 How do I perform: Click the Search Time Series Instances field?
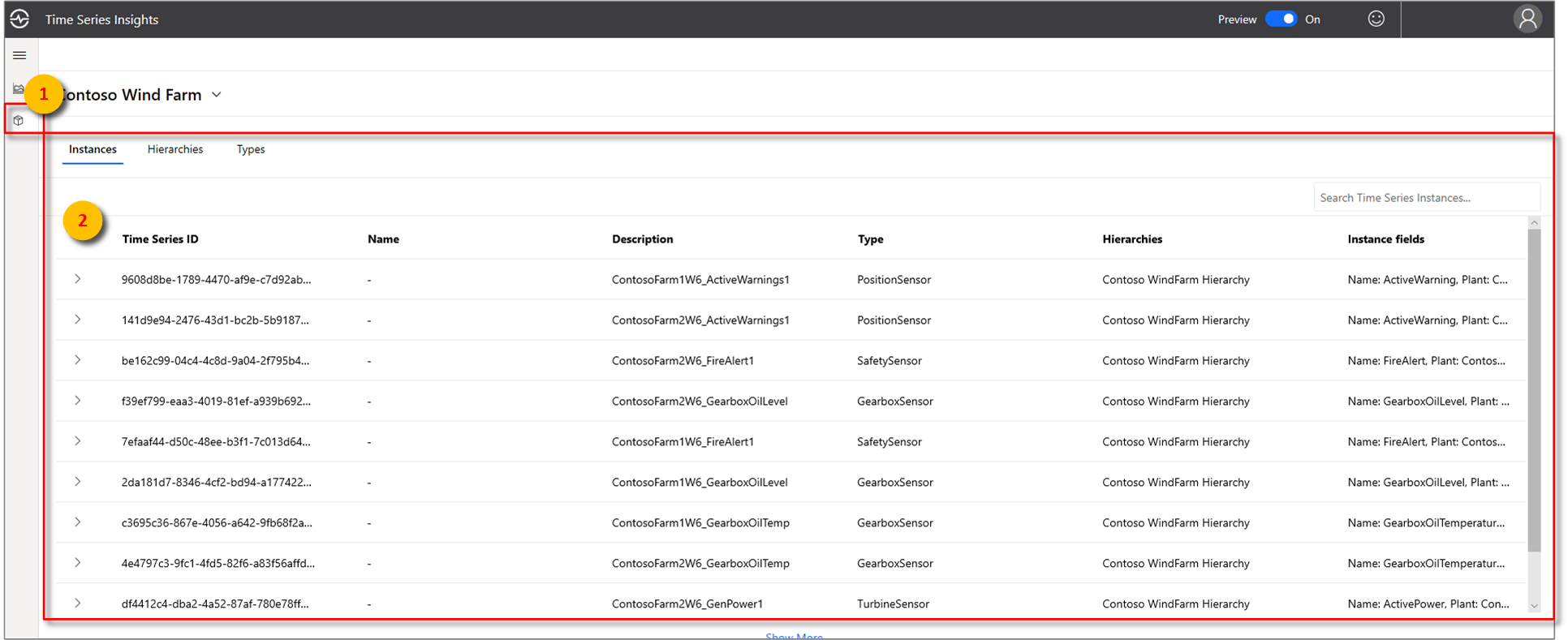[x=1426, y=197]
